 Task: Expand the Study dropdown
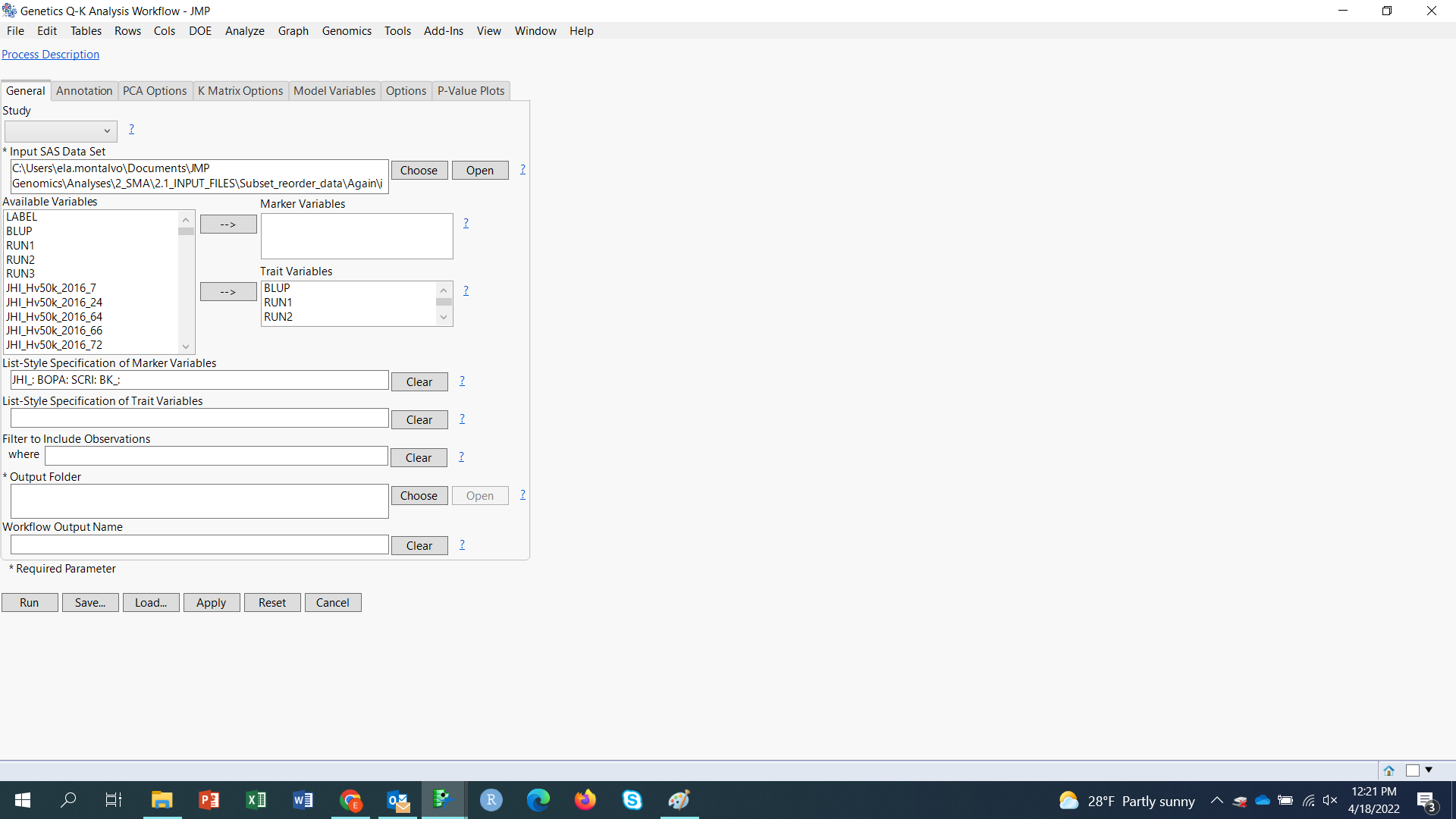coord(61,131)
